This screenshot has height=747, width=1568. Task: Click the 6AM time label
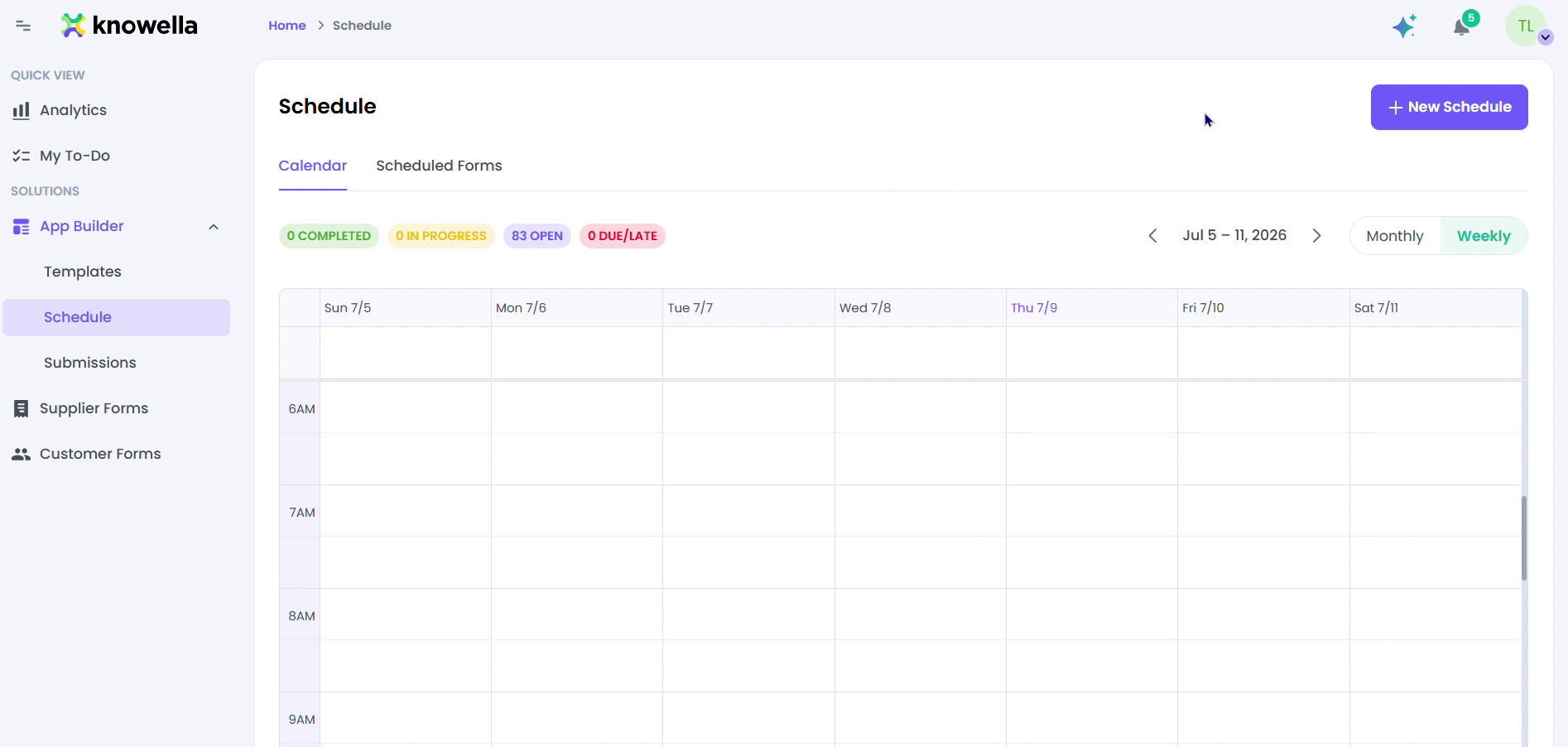[x=301, y=409]
